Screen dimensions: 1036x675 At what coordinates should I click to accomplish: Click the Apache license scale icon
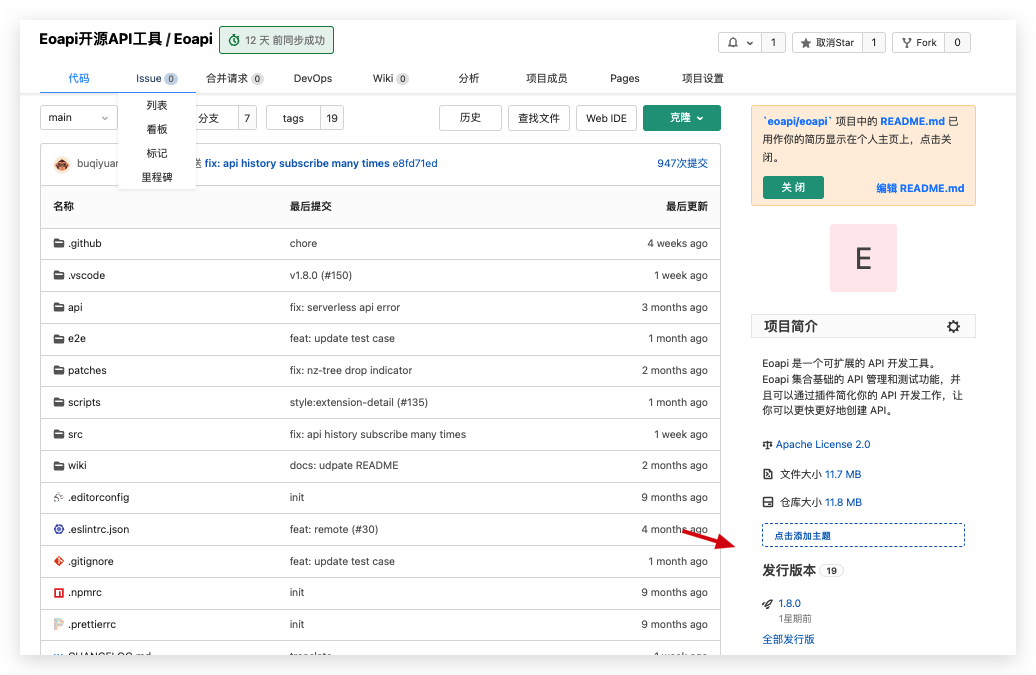(767, 444)
